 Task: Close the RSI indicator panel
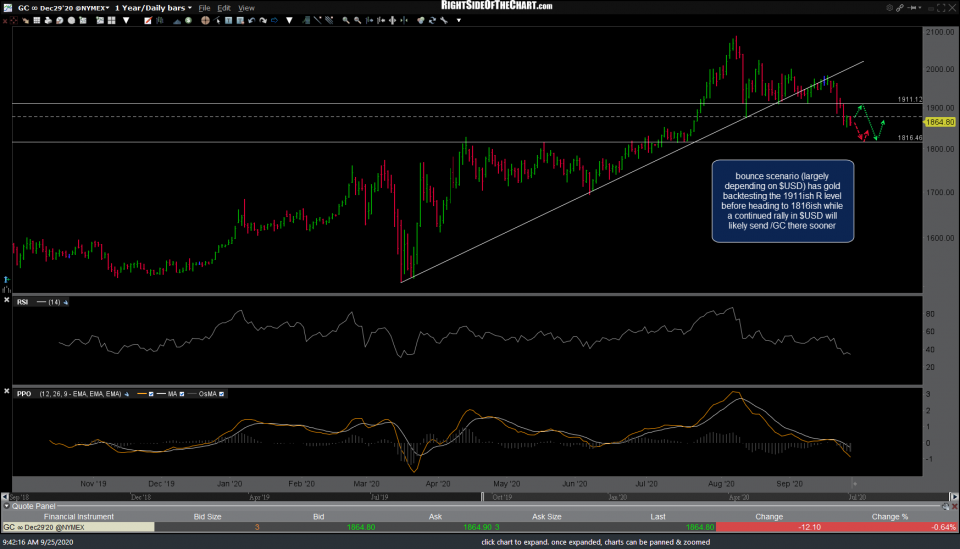pos(7,300)
